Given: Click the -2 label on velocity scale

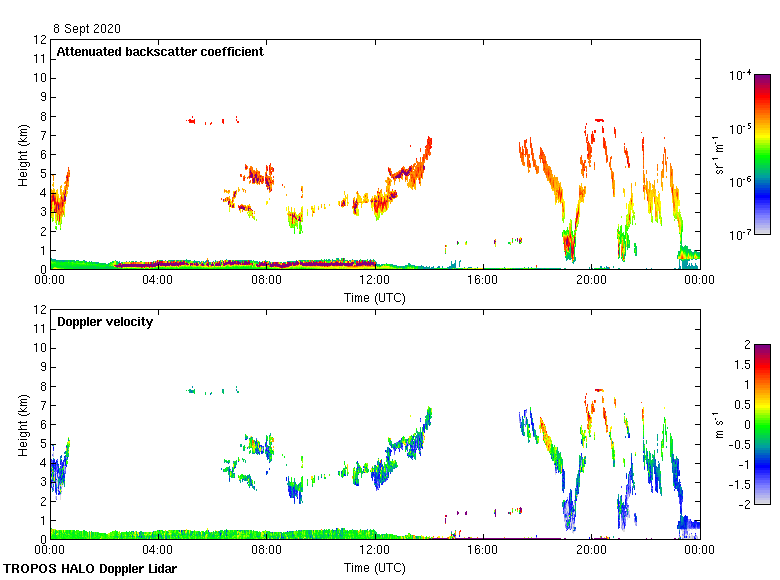Looking at the screenshot, I should tap(743, 504).
